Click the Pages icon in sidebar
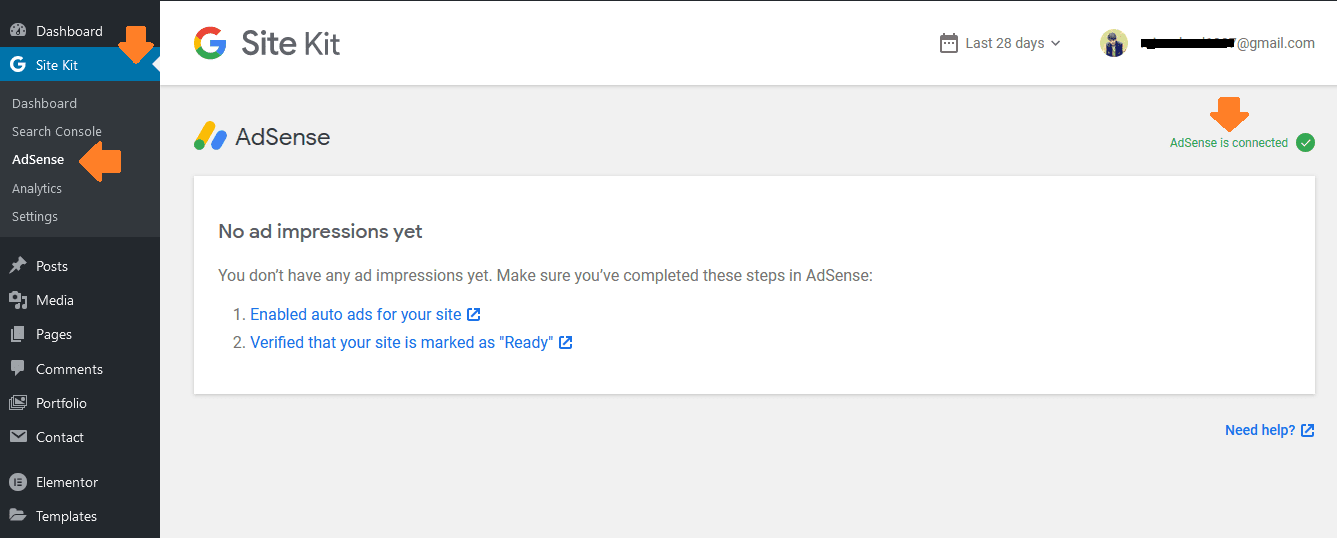 click(17, 334)
